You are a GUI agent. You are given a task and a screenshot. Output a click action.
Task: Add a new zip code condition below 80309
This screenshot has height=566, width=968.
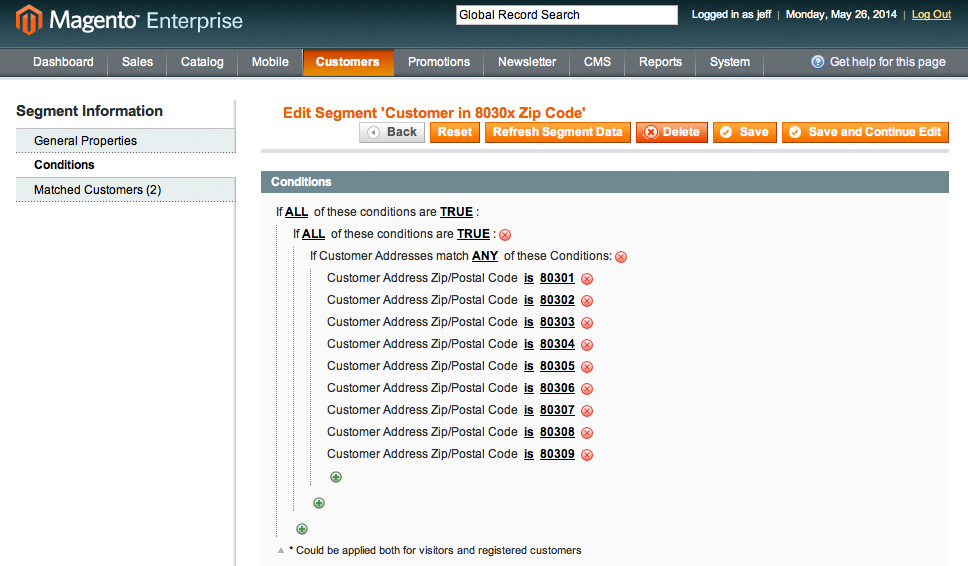point(336,477)
